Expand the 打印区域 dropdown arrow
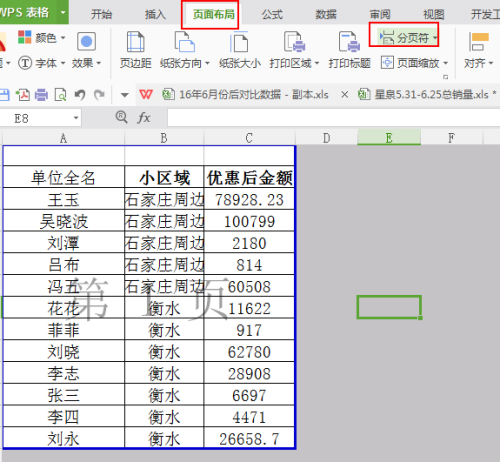The height and width of the screenshot is (462, 500). click(317, 63)
